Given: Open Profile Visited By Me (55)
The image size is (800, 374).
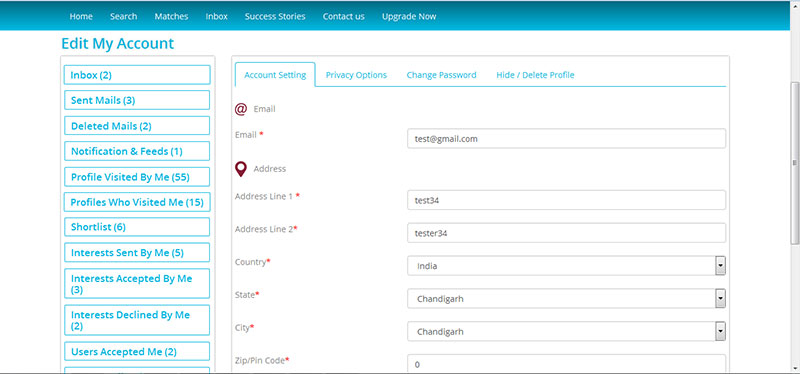Looking at the screenshot, I should 137,177.
